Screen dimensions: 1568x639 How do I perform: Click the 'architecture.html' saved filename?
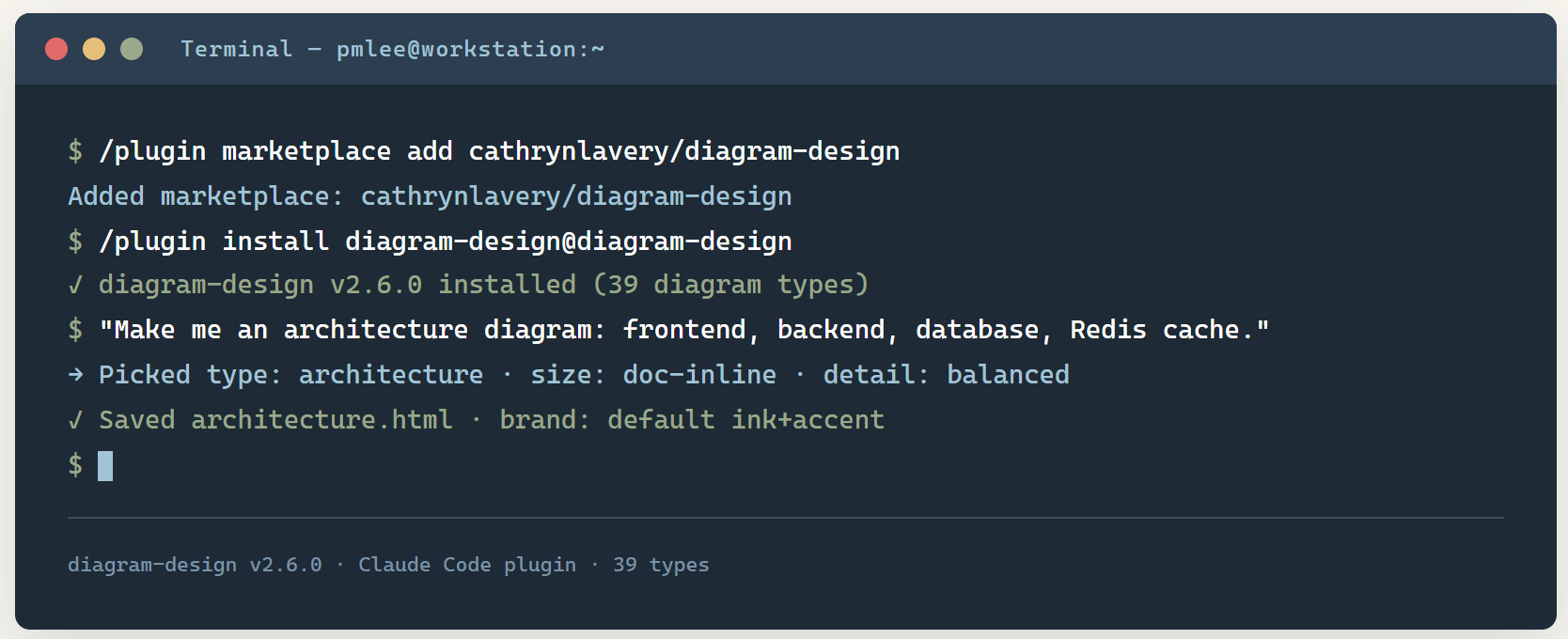coord(321,420)
